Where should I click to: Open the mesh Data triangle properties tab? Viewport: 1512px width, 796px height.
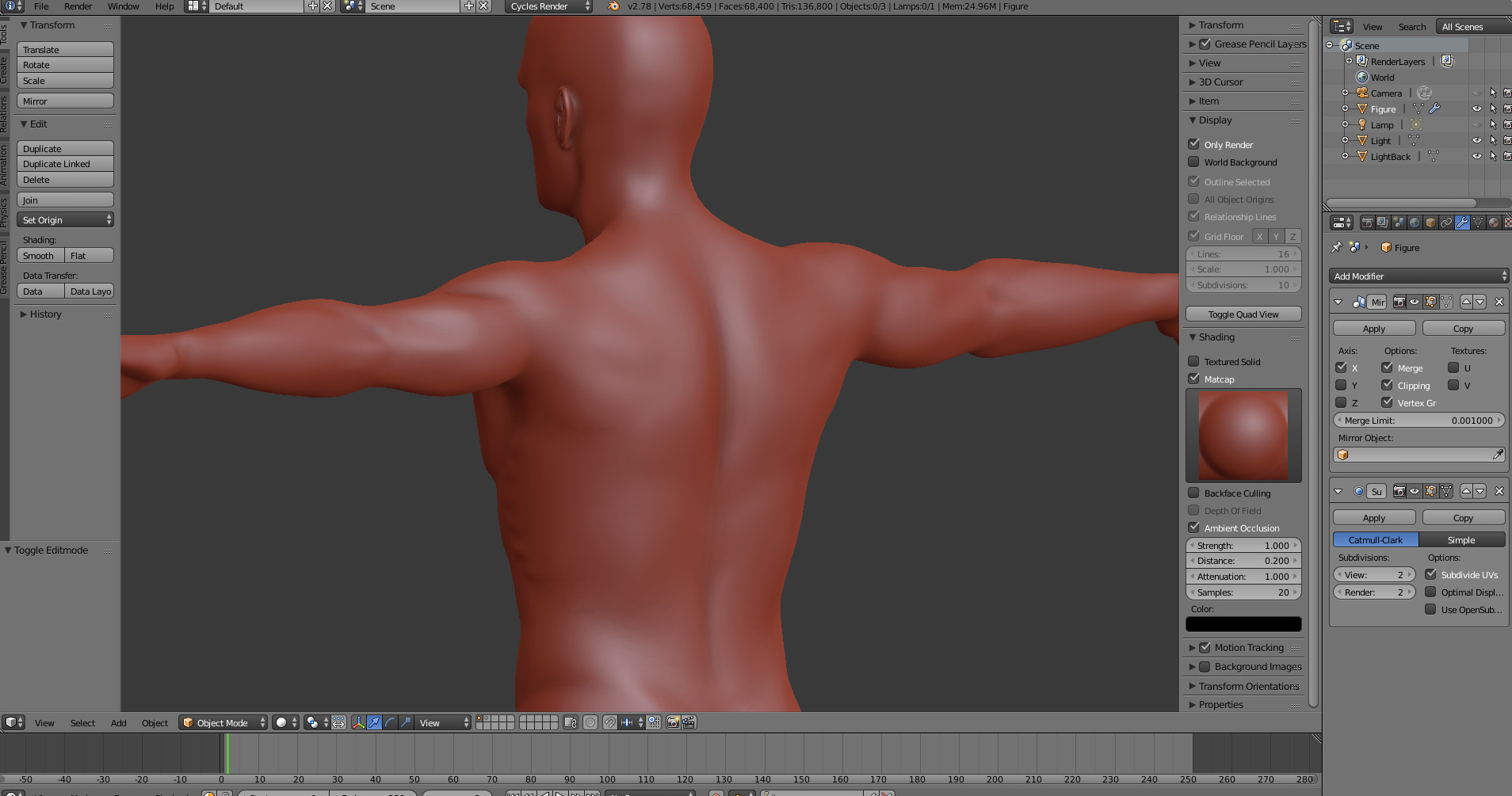click(x=1478, y=223)
